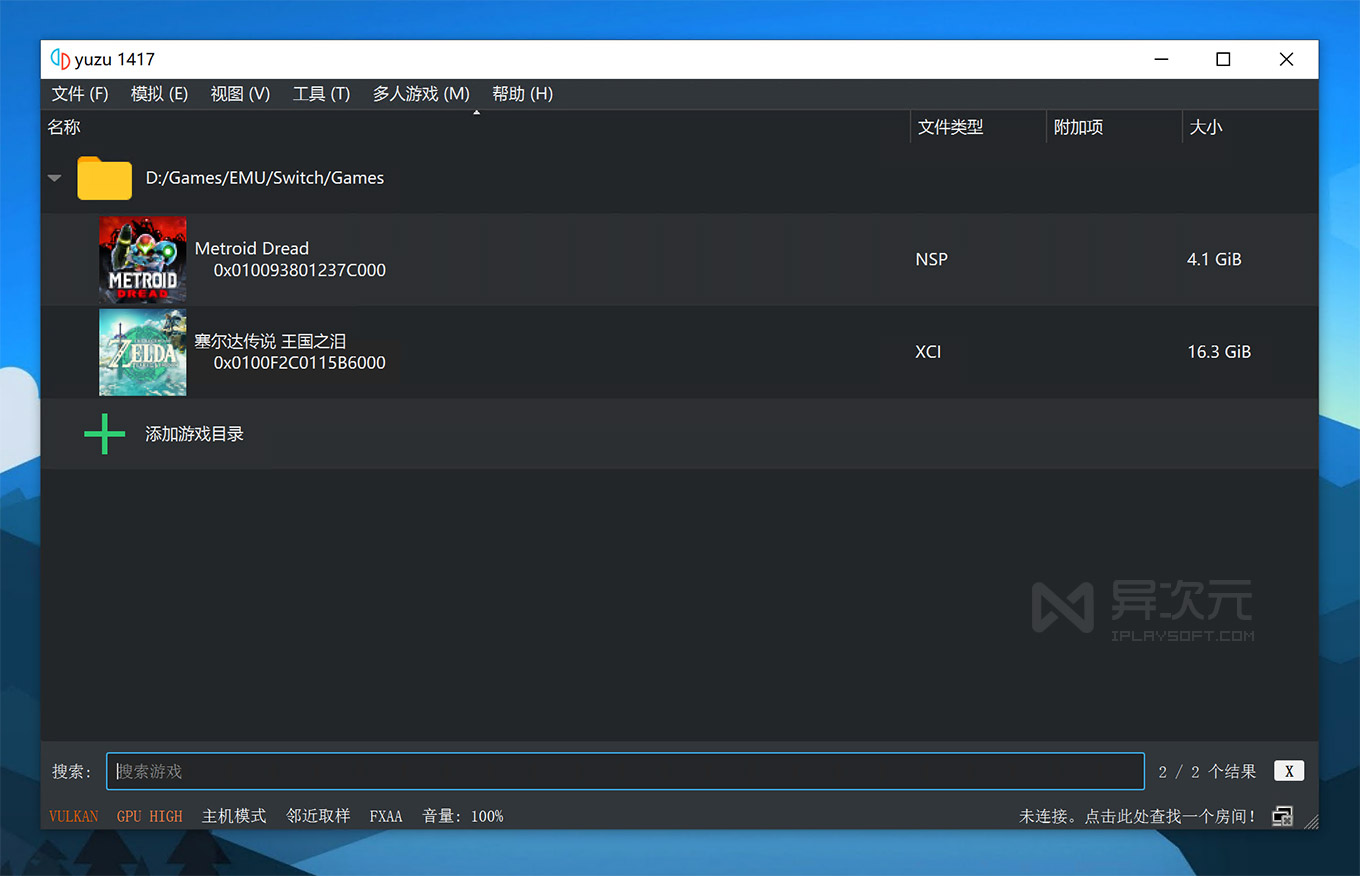Image resolution: width=1360 pixels, height=876 pixels.
Task: Click the Zelda title ID 0x0100F2C0115B6000
Action: [300, 362]
